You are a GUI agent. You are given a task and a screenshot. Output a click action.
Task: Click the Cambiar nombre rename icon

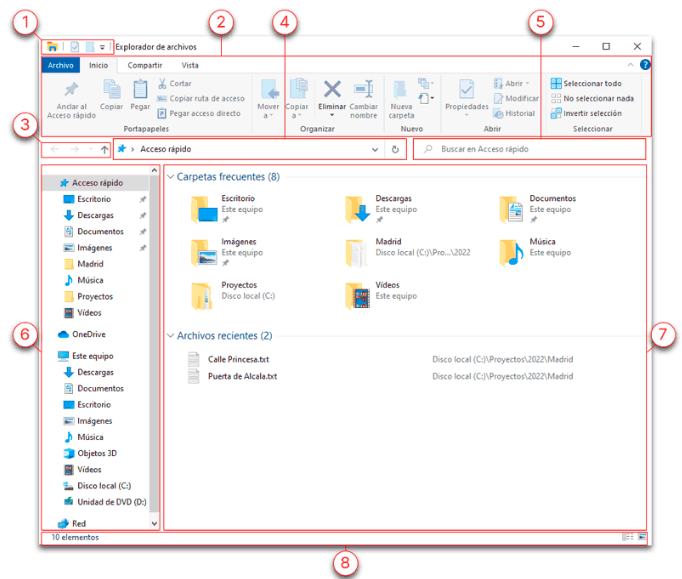[364, 90]
